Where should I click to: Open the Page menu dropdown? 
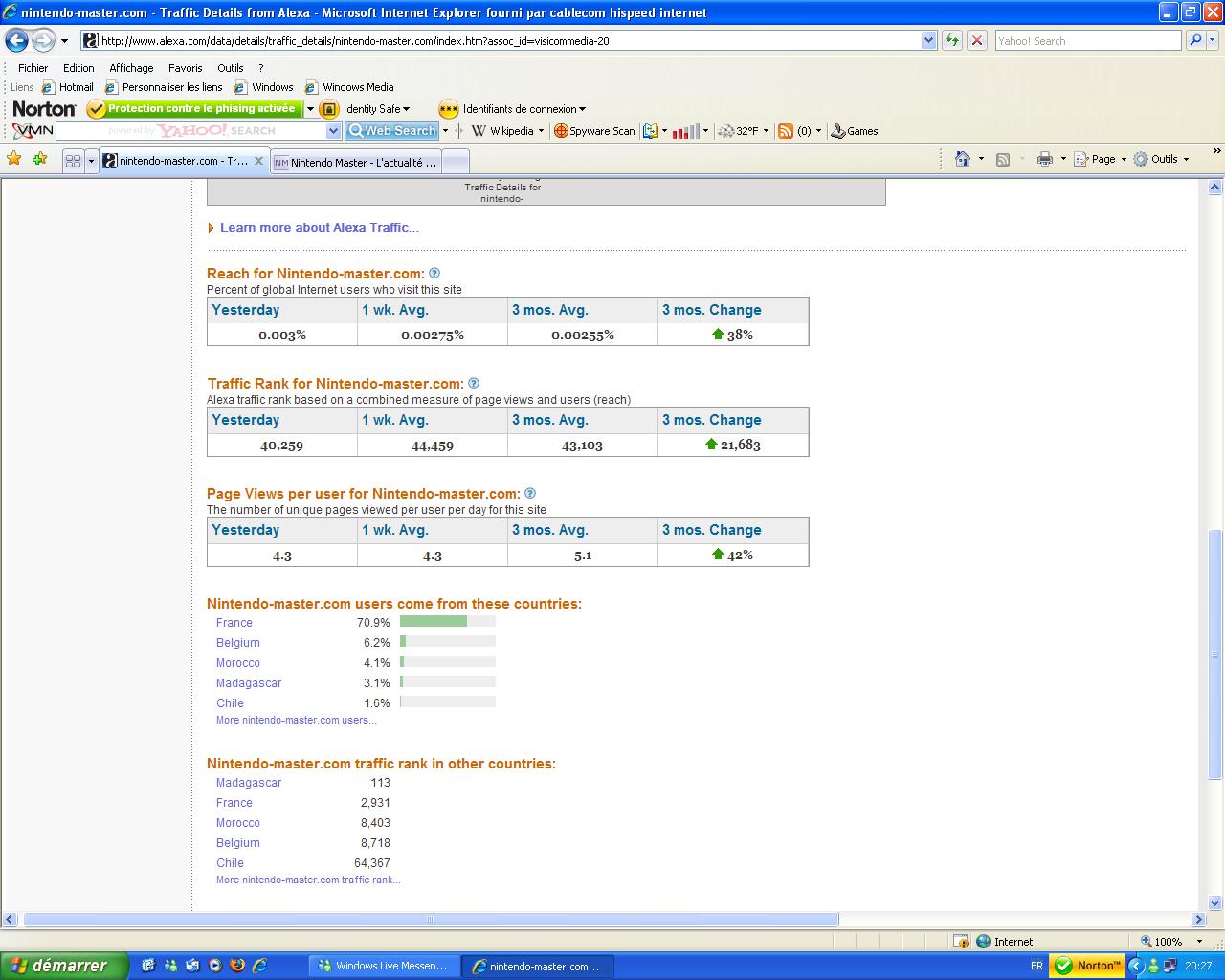[x=1124, y=159]
